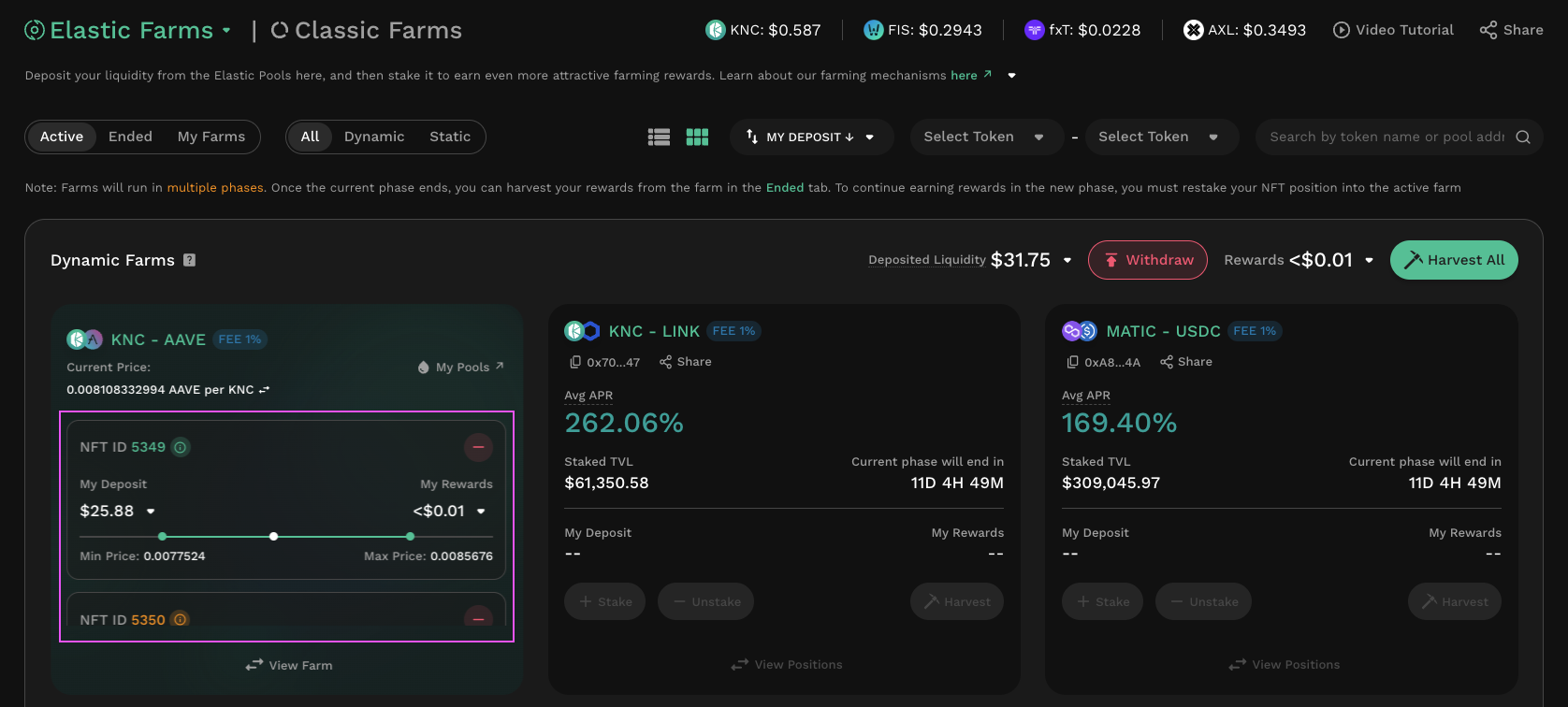Click the Video Tutorial play icon
Viewport: 1568px width, 707px height.
click(x=1342, y=30)
